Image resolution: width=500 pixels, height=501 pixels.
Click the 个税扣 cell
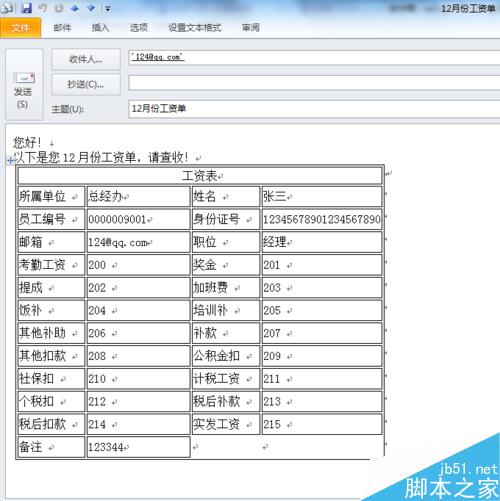point(51,401)
